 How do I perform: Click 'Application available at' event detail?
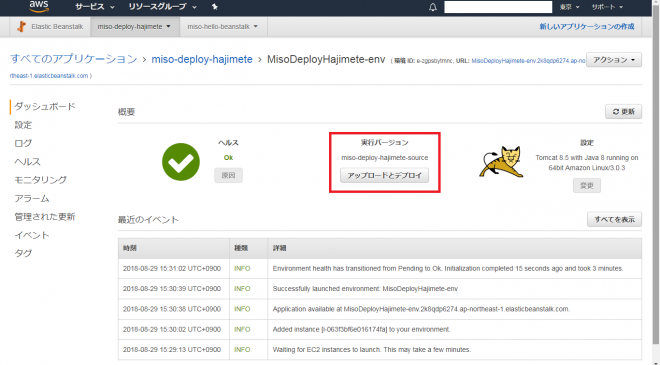421,309
